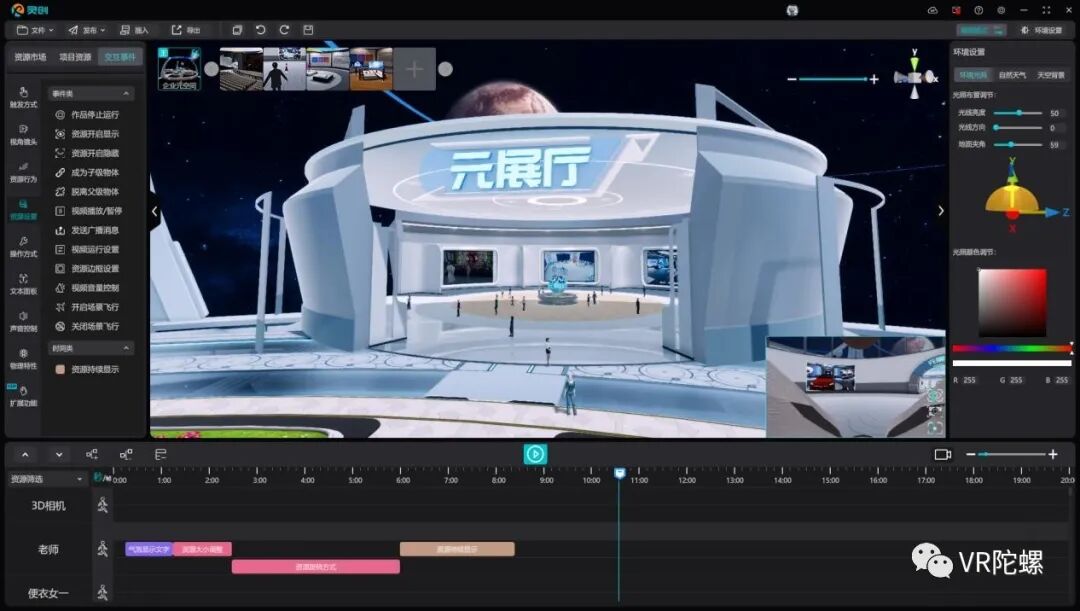Select 文本面板 text panel category
Screen dimensions: 1080x611
23,284
